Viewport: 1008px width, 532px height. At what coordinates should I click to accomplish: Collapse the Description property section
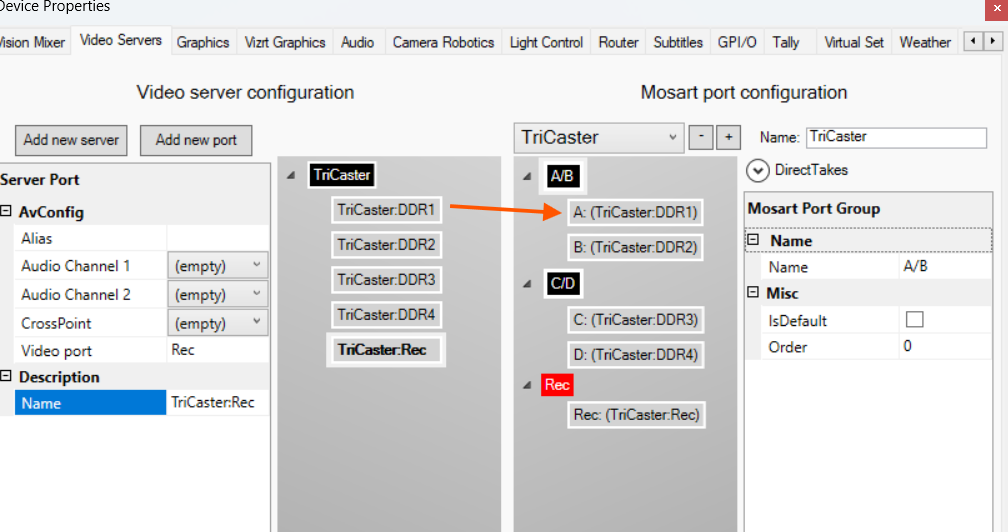7,377
